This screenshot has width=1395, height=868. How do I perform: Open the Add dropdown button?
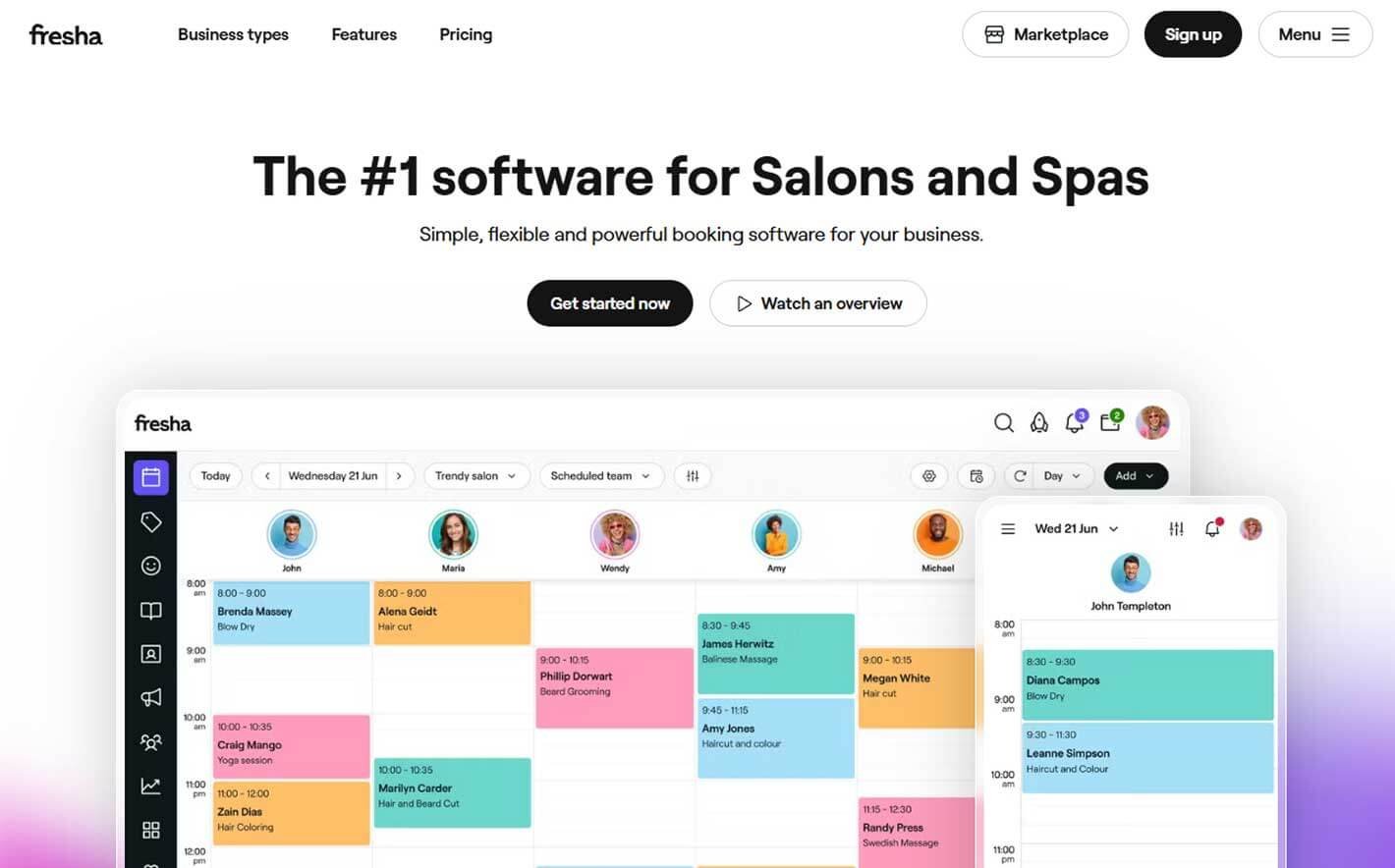coord(1135,476)
